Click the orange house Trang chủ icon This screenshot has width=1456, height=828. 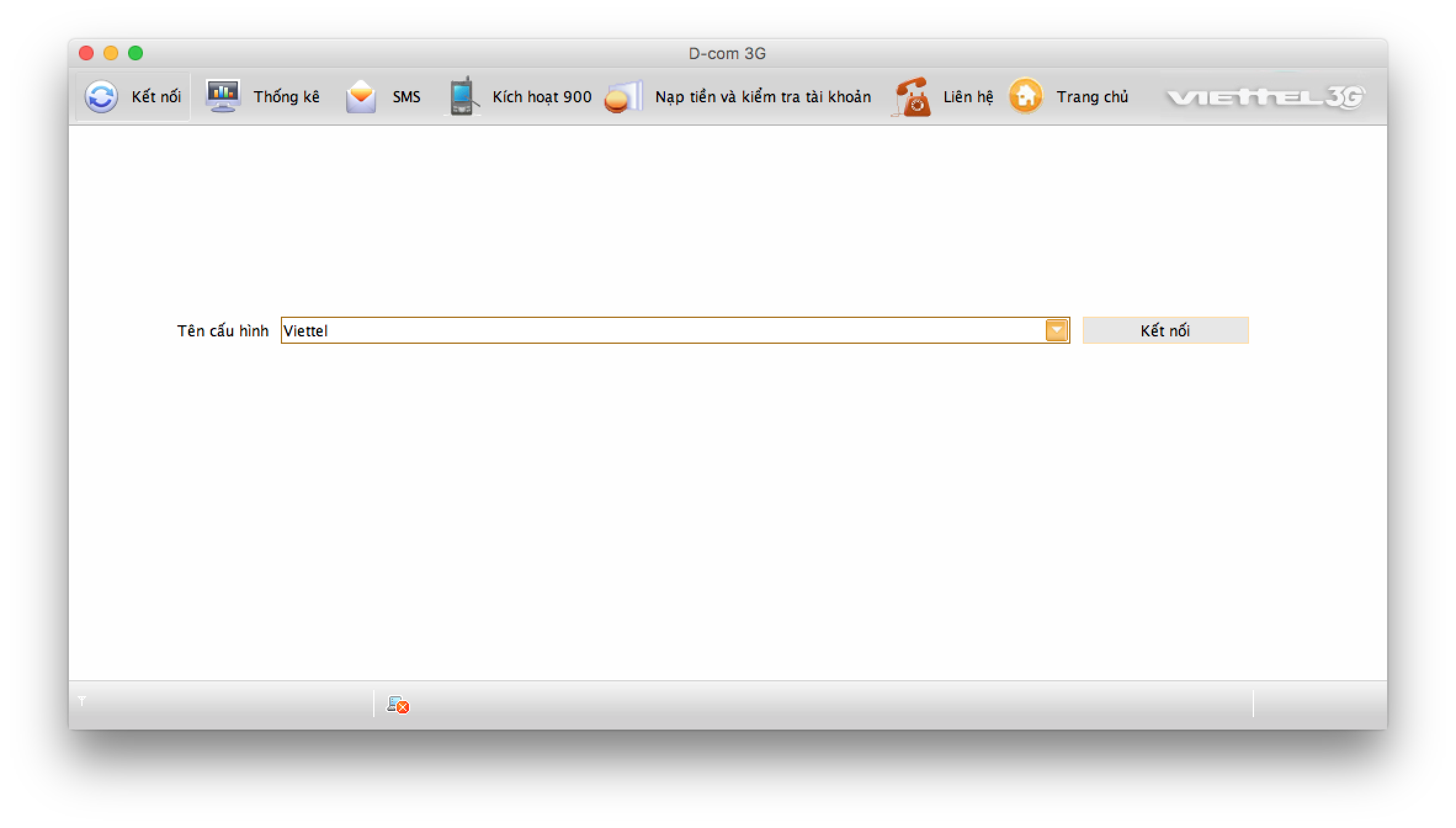(1025, 96)
